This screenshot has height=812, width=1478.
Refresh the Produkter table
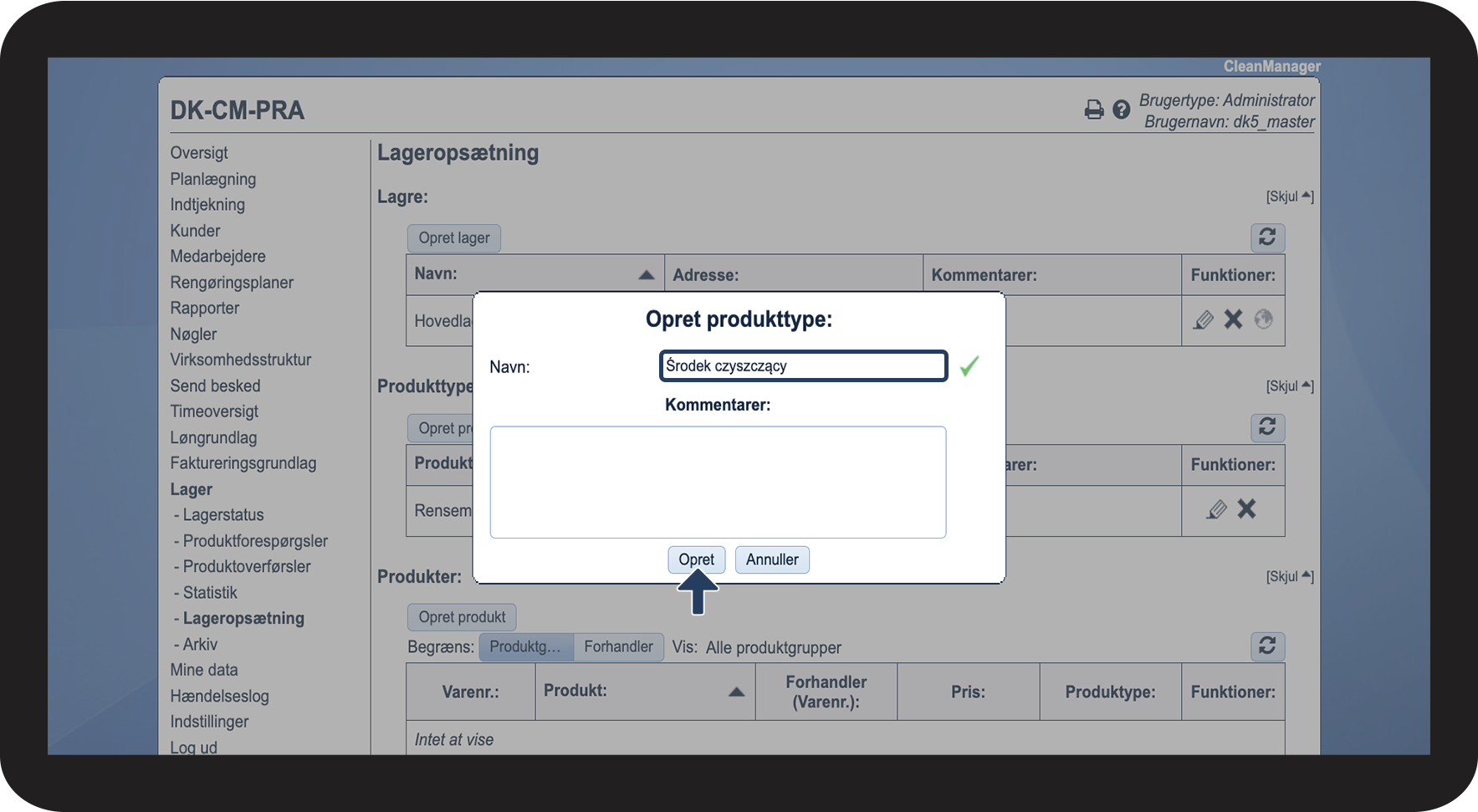[x=1266, y=646]
